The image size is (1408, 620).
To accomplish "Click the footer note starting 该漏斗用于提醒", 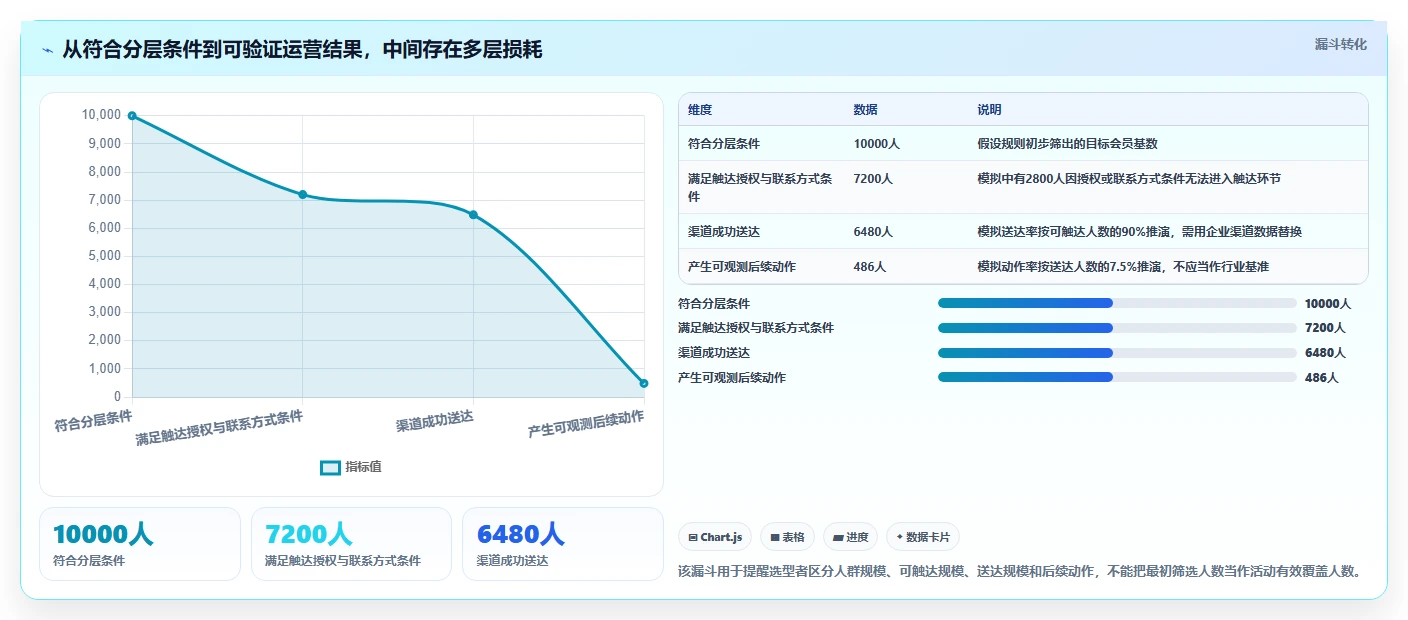I will pyautogui.click(x=1019, y=572).
